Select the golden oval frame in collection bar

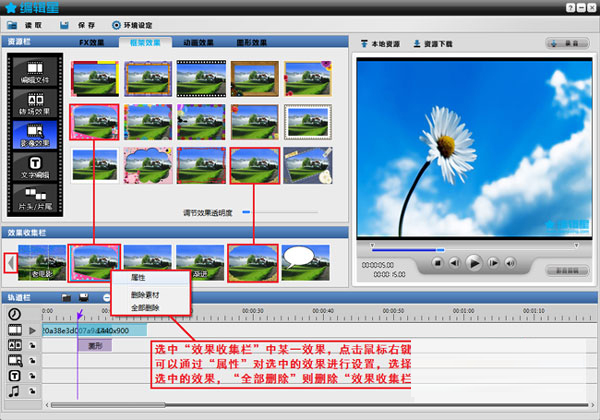253,263
